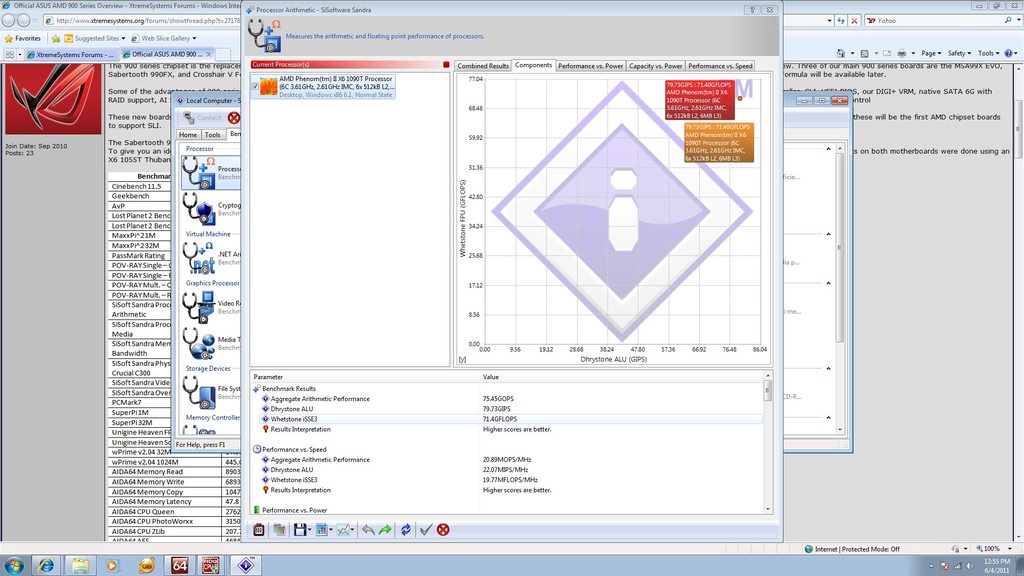
Task: Select the Aggregate Arithmetic Performance 75.45GOPS row
Action: point(507,399)
